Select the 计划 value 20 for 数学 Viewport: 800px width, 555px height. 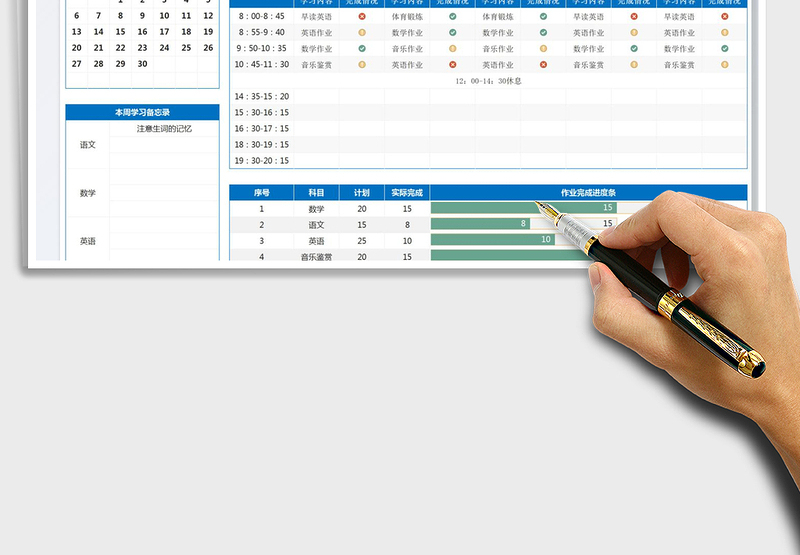[362, 208]
